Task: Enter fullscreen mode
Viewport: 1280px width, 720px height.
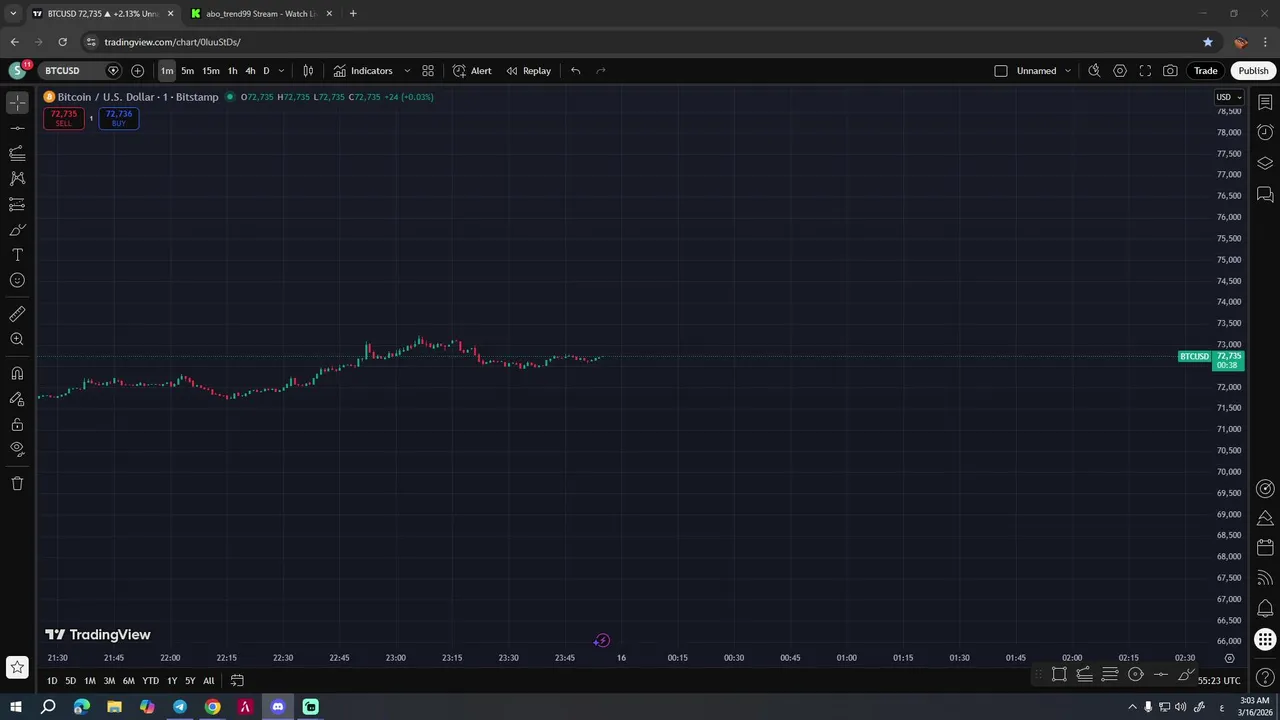Action: [1145, 71]
